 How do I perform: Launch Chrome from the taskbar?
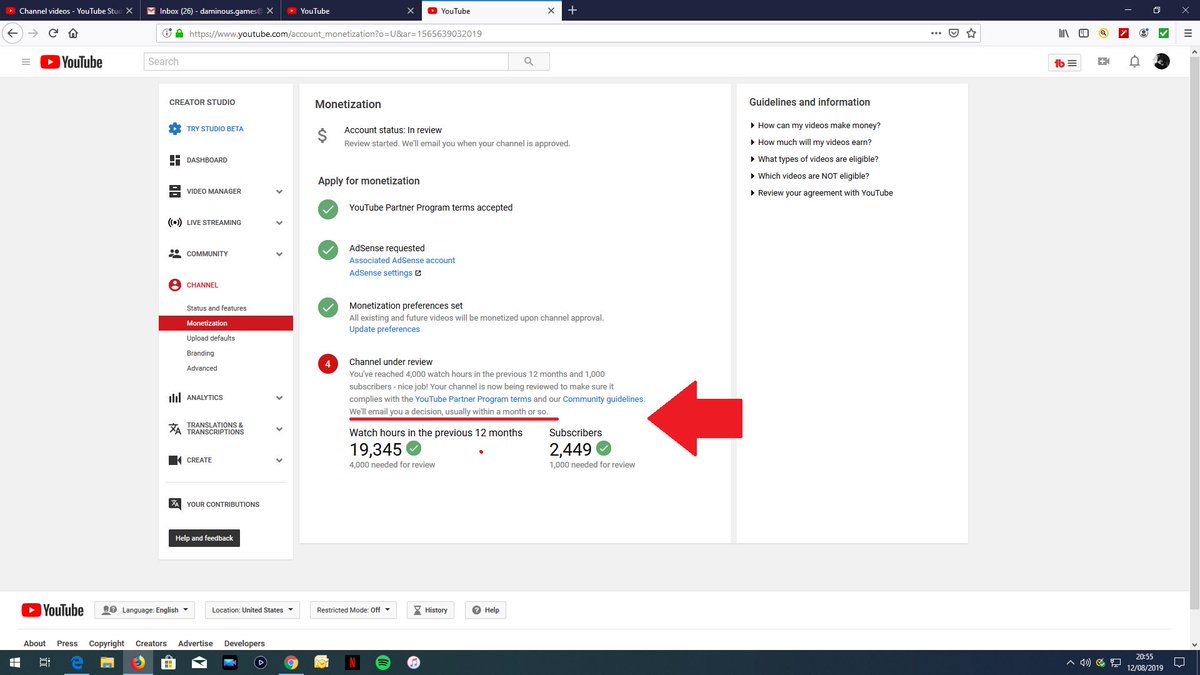pos(291,662)
